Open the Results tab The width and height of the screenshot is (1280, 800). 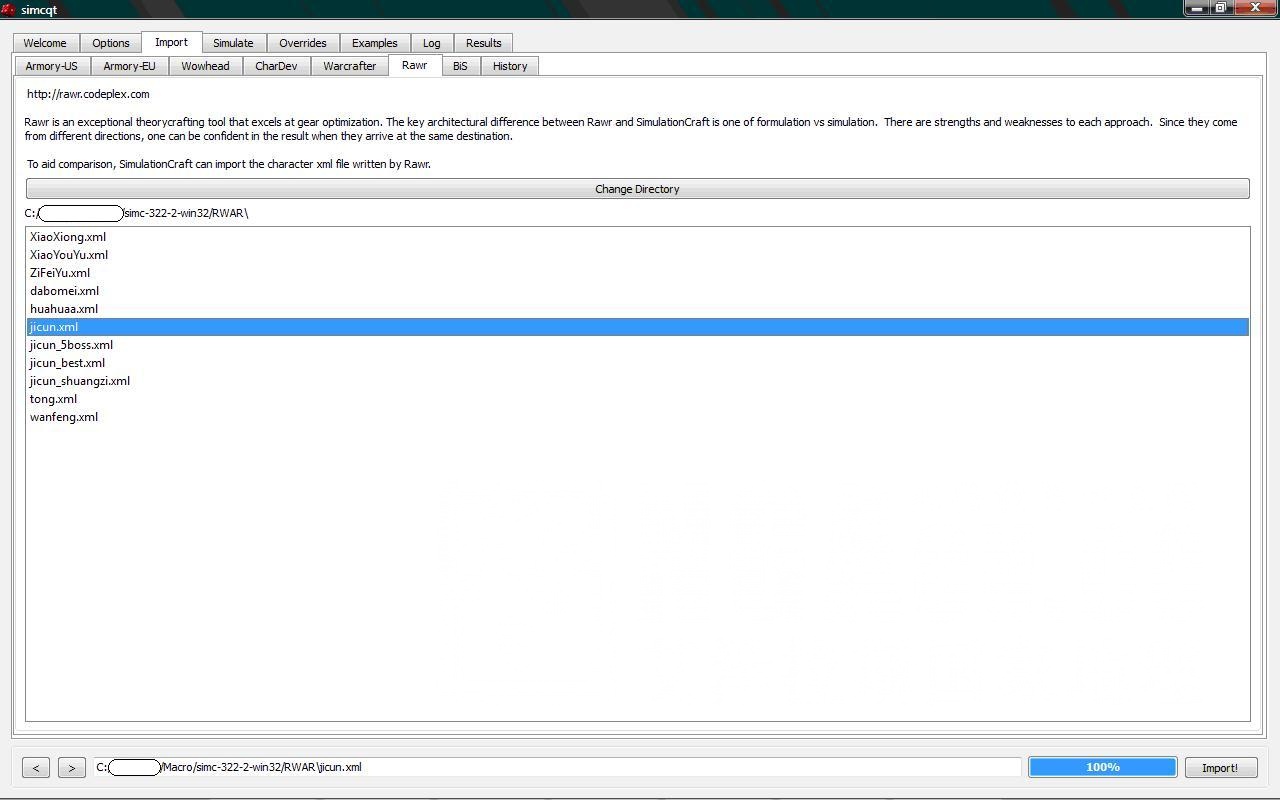[483, 43]
